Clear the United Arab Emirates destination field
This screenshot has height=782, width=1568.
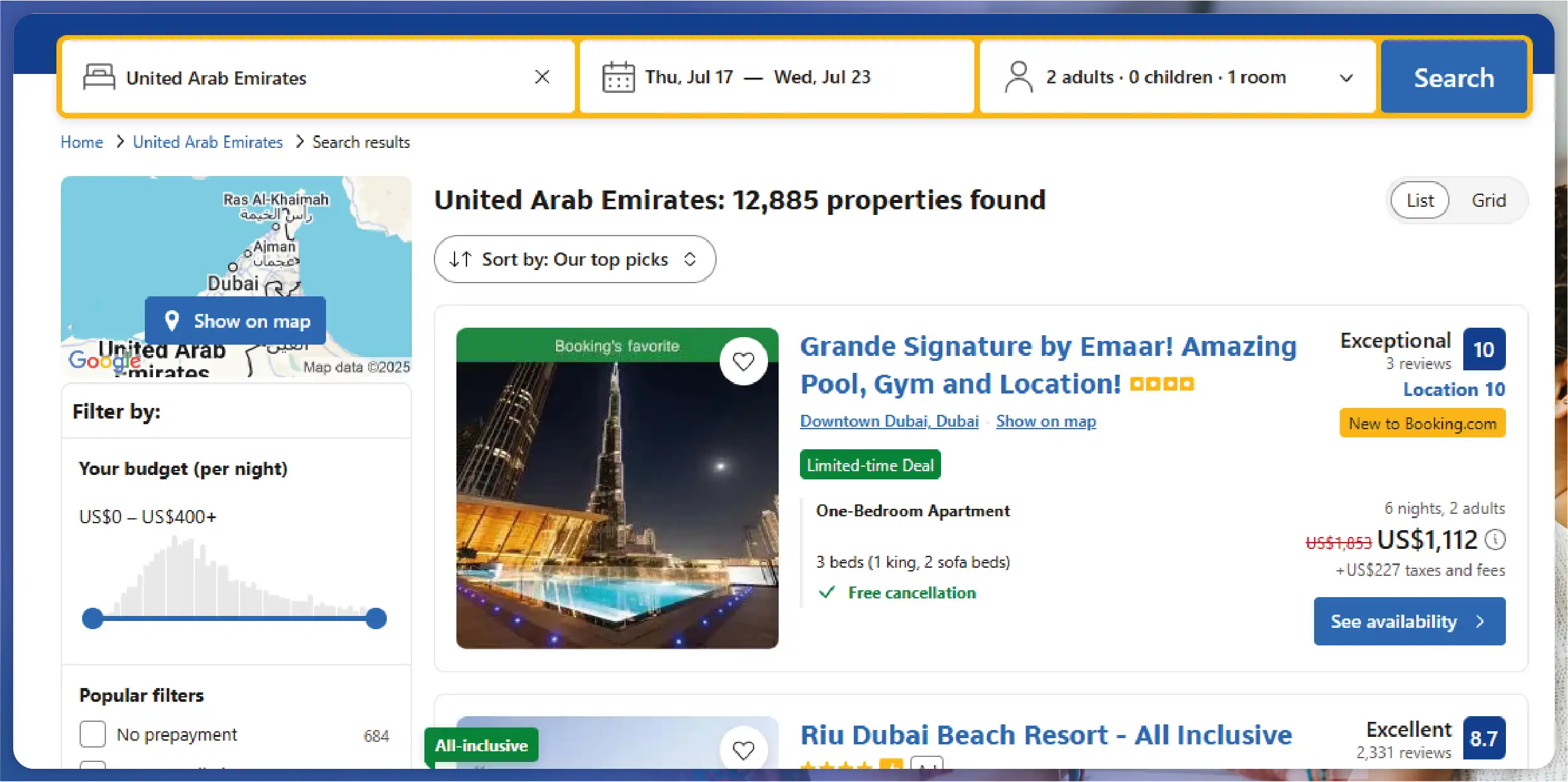(x=542, y=77)
